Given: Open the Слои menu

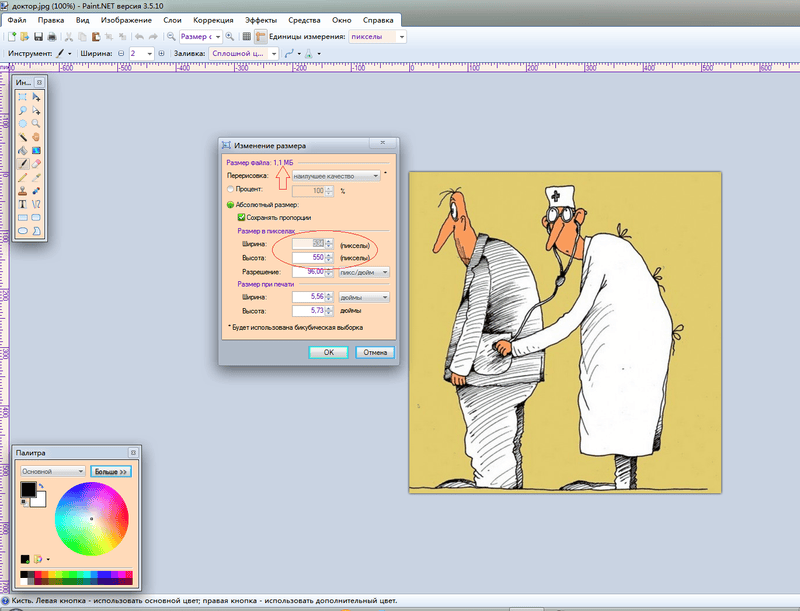Looking at the screenshot, I should point(172,20).
